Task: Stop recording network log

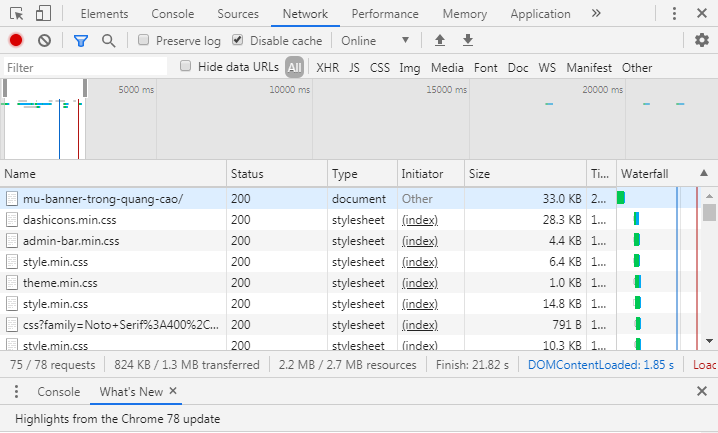Action: coord(16,40)
